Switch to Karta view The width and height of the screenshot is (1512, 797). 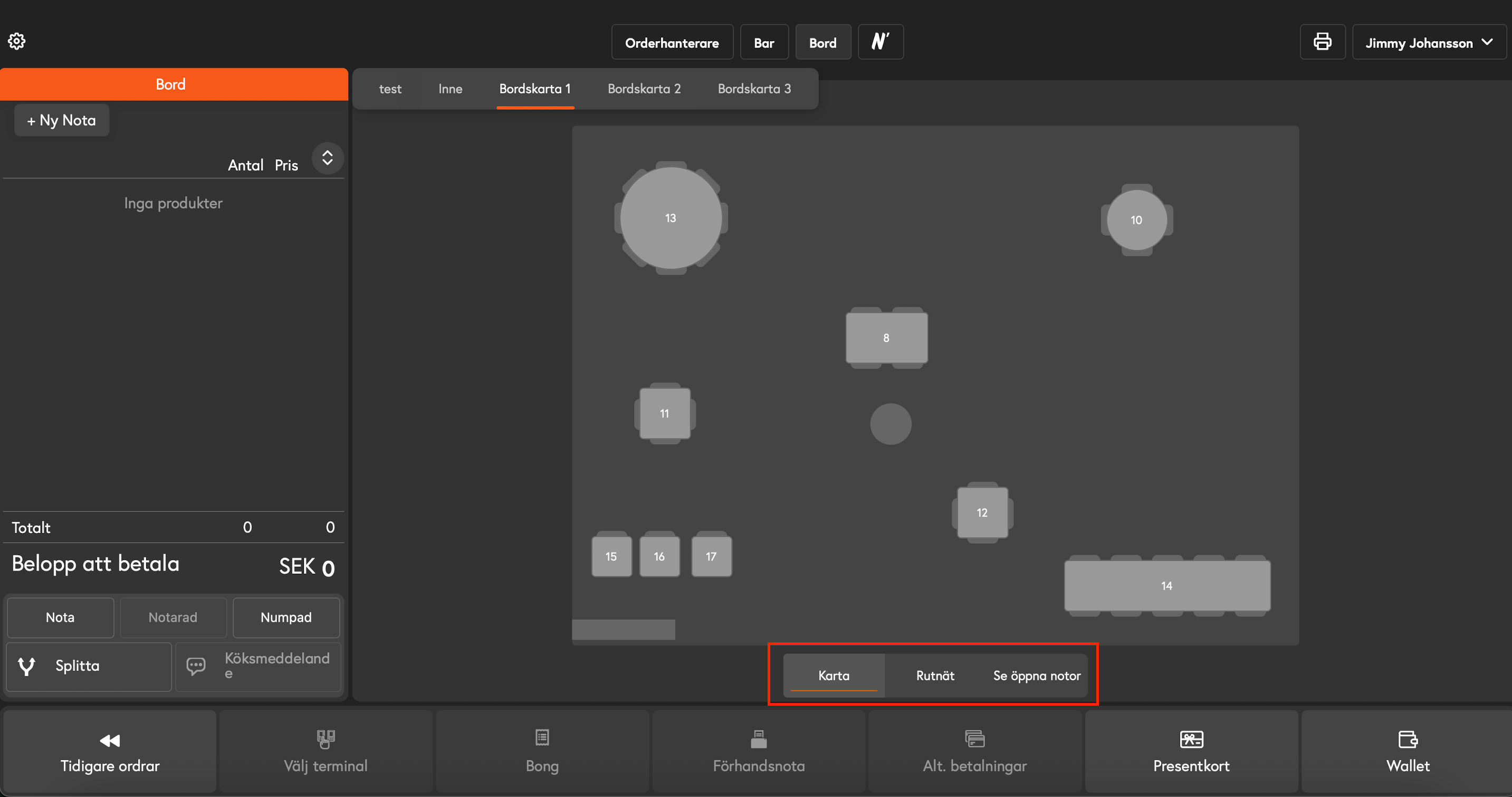834,676
